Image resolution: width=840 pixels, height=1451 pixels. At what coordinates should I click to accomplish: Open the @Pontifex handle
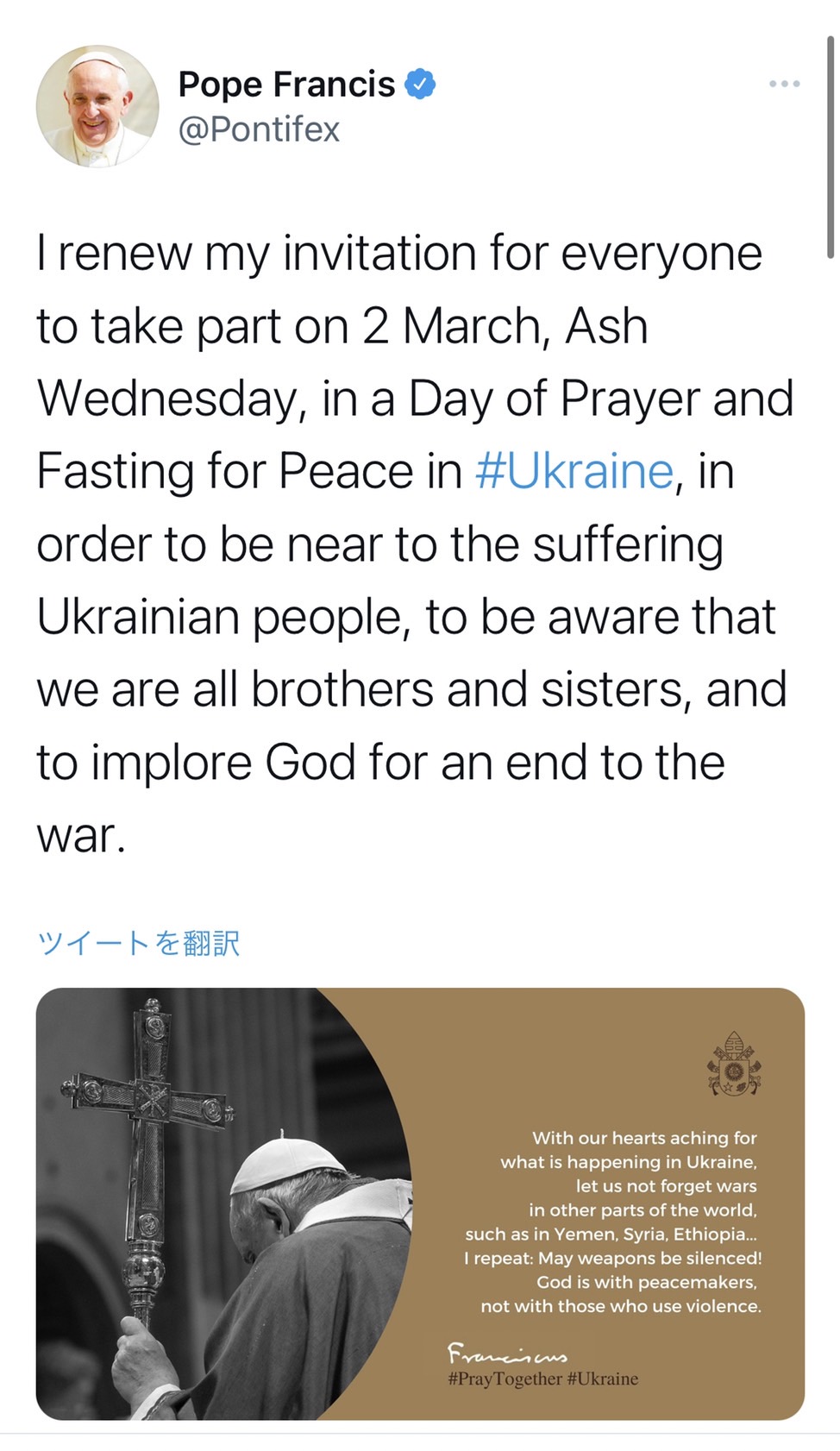click(x=259, y=129)
